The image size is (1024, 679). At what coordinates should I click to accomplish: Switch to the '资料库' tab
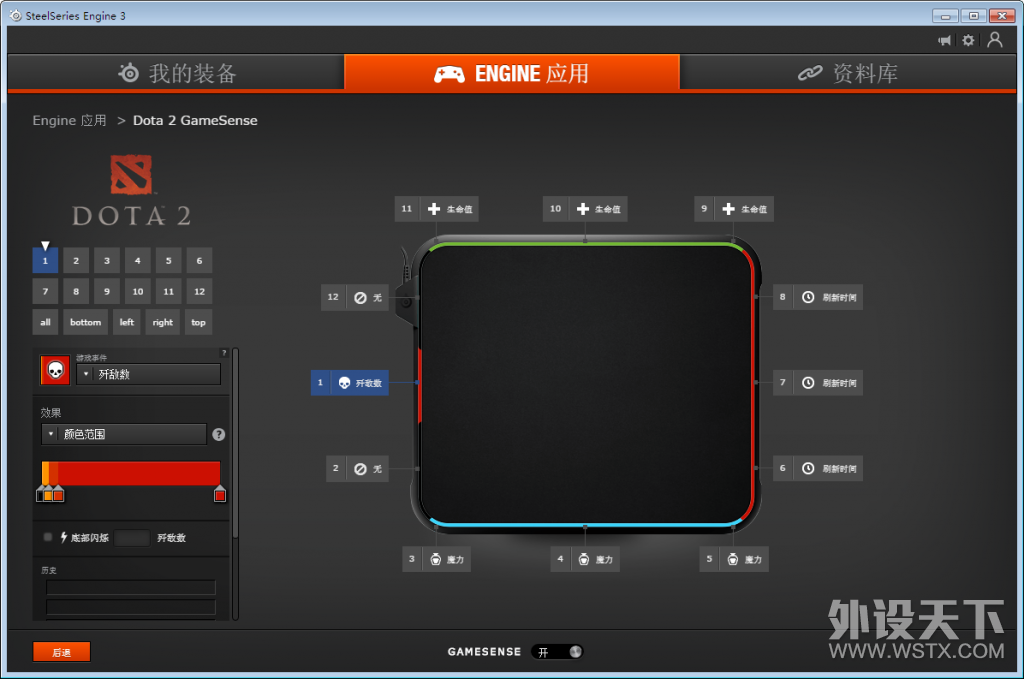(x=848, y=72)
